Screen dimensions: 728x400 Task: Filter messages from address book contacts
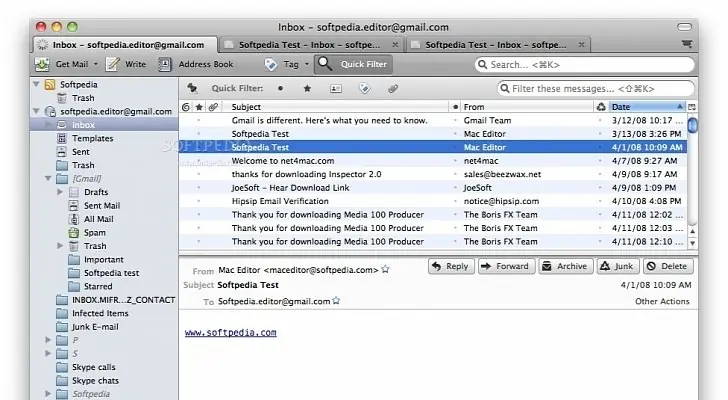[336, 88]
